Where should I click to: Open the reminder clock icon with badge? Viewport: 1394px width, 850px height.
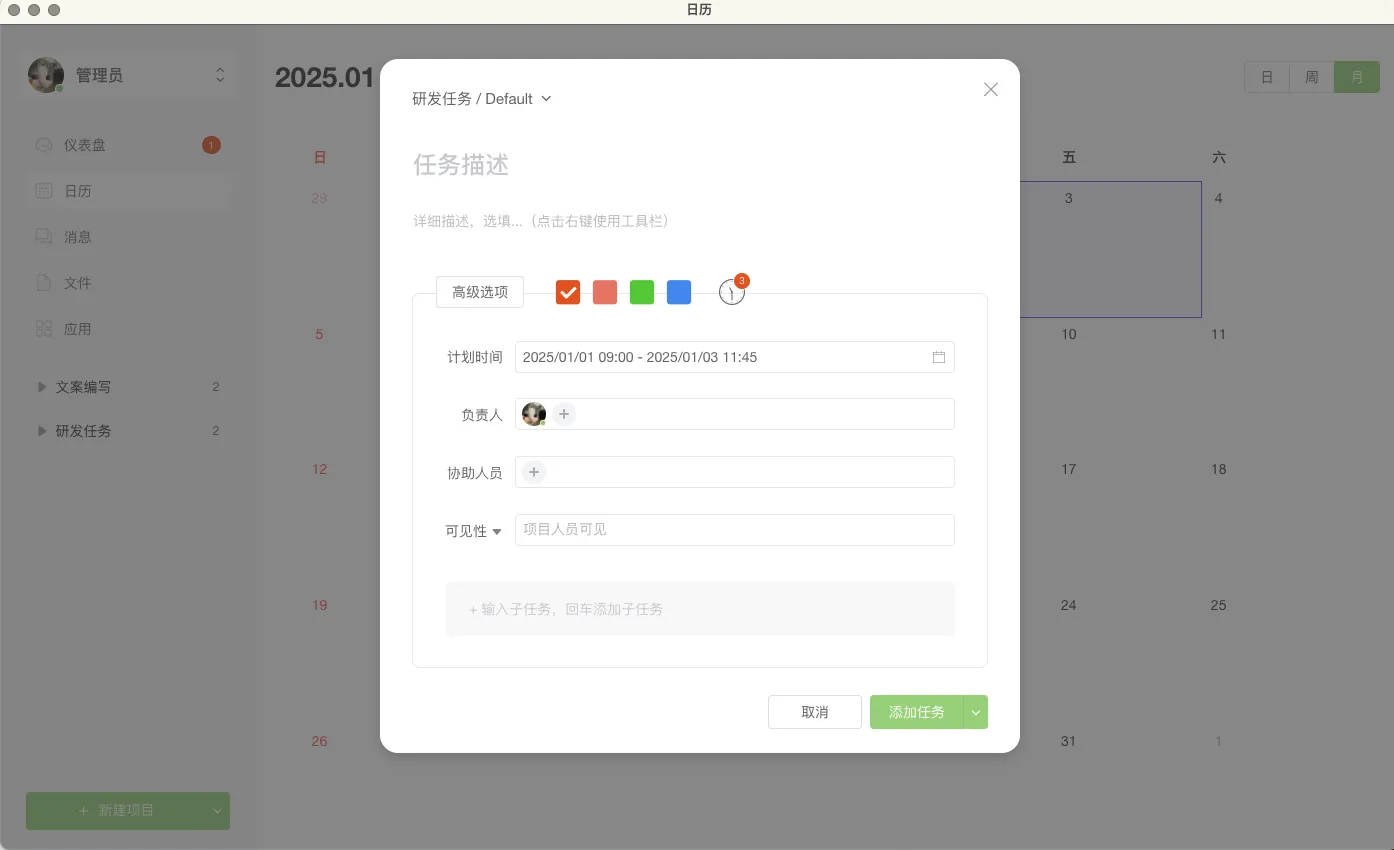[x=731, y=291]
